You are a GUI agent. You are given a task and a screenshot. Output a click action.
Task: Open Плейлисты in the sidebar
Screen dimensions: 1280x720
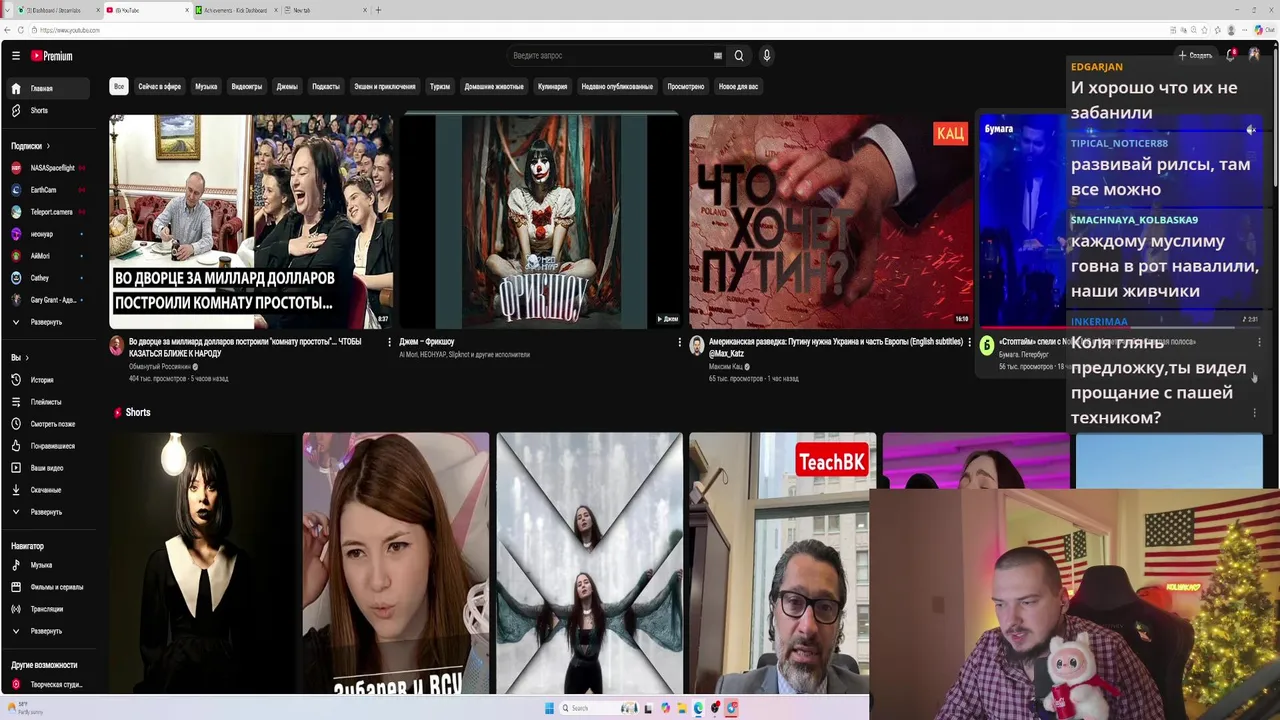point(46,402)
